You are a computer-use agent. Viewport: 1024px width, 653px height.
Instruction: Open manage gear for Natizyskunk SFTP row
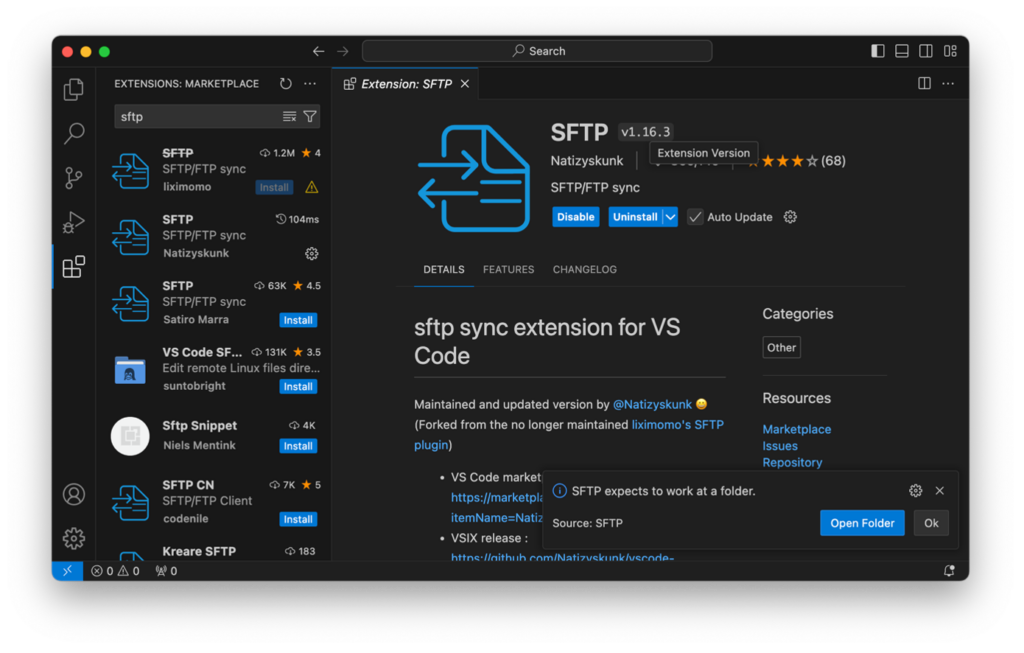click(312, 253)
